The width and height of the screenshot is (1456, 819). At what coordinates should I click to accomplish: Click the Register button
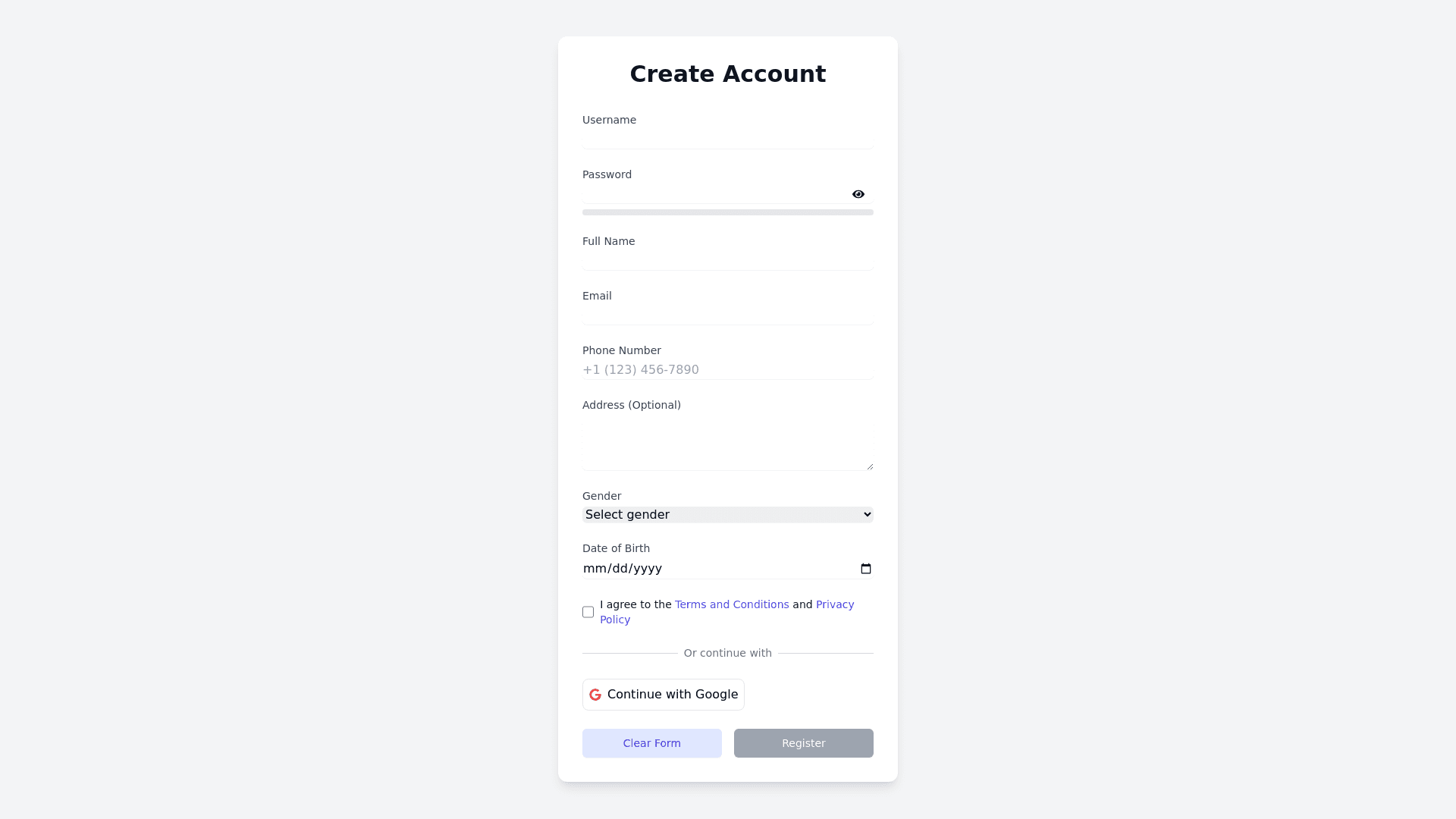coord(803,743)
